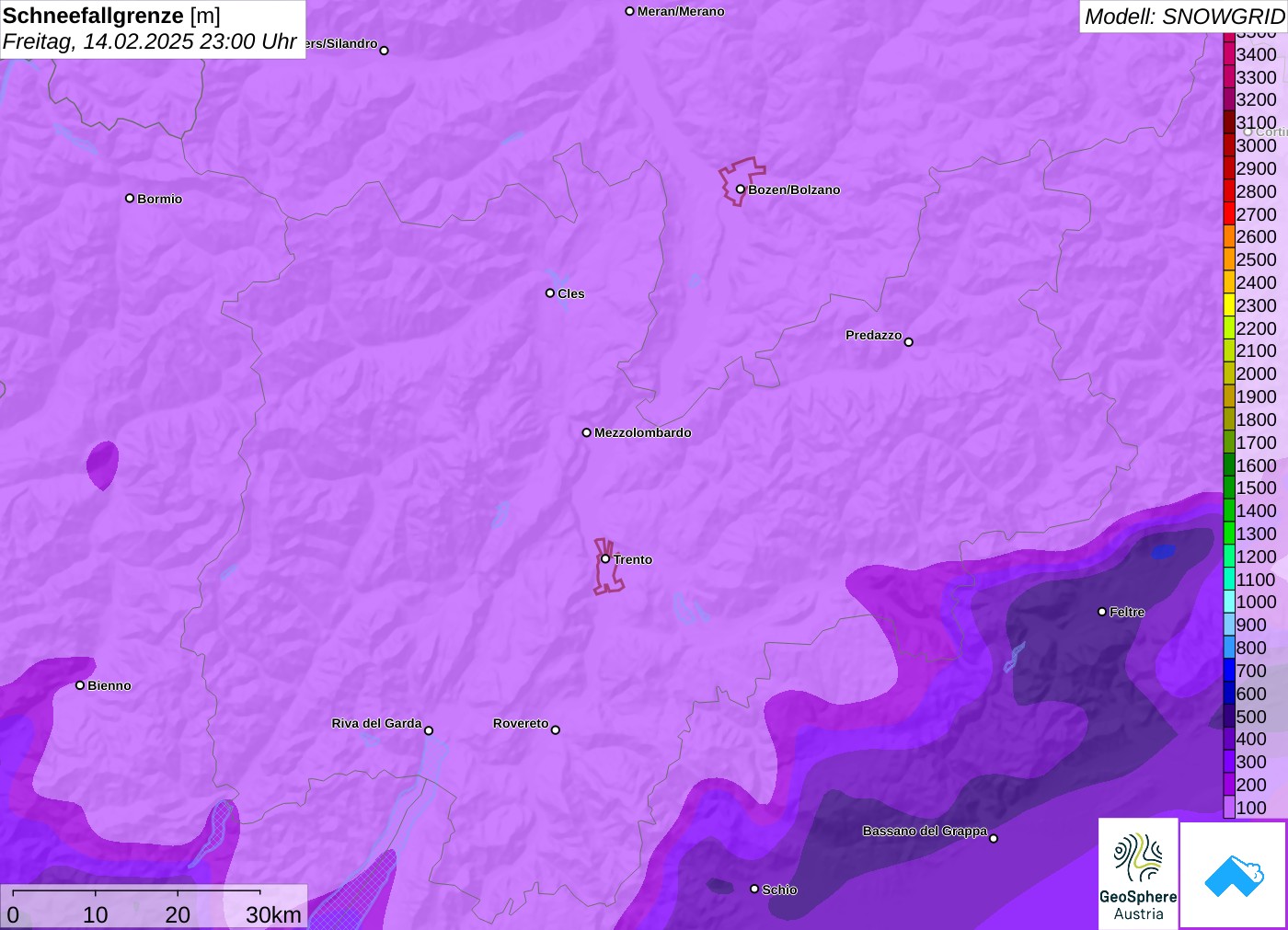Click the Rovereto marker dot
Viewport: 1288px width, 930px height.
(x=556, y=730)
